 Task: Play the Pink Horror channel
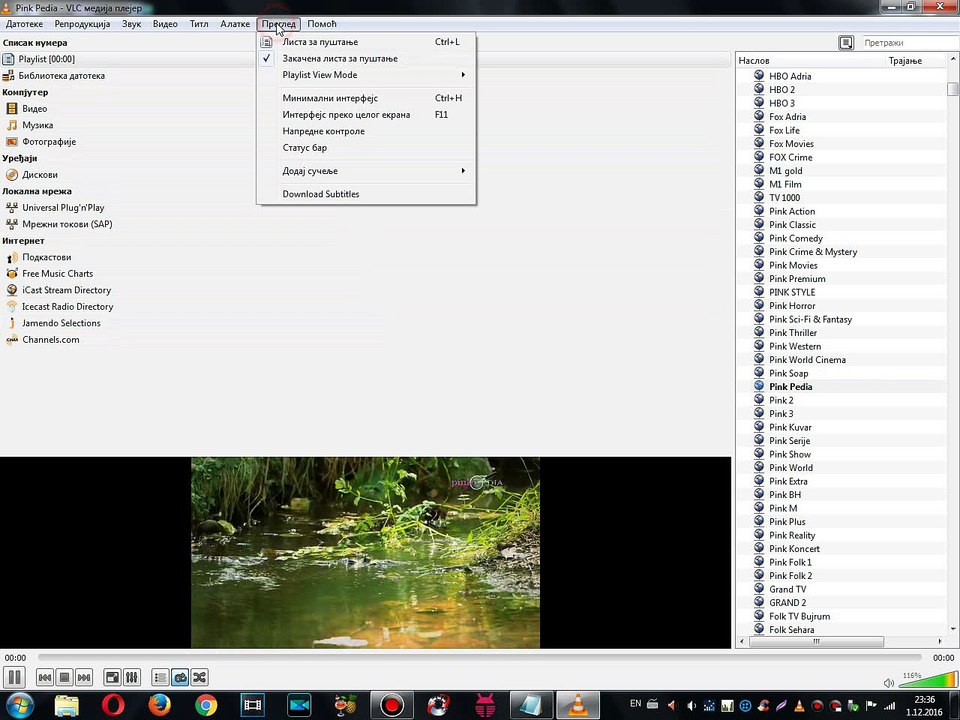[x=792, y=306]
